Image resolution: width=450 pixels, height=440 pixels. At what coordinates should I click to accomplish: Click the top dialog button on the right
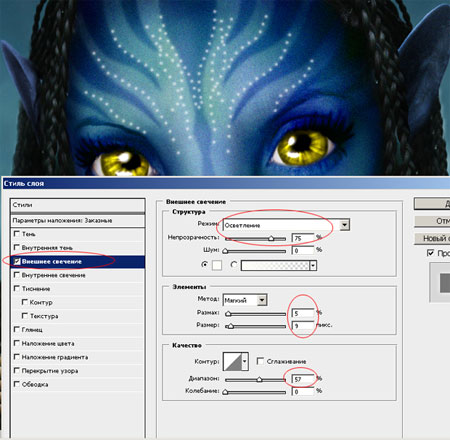tap(432, 204)
